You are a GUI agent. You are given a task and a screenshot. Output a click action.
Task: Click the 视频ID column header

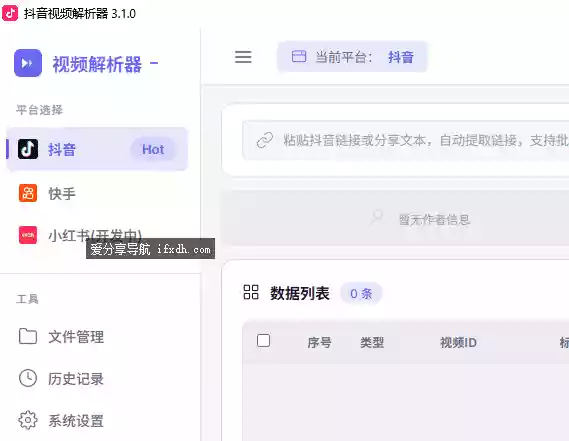458,342
